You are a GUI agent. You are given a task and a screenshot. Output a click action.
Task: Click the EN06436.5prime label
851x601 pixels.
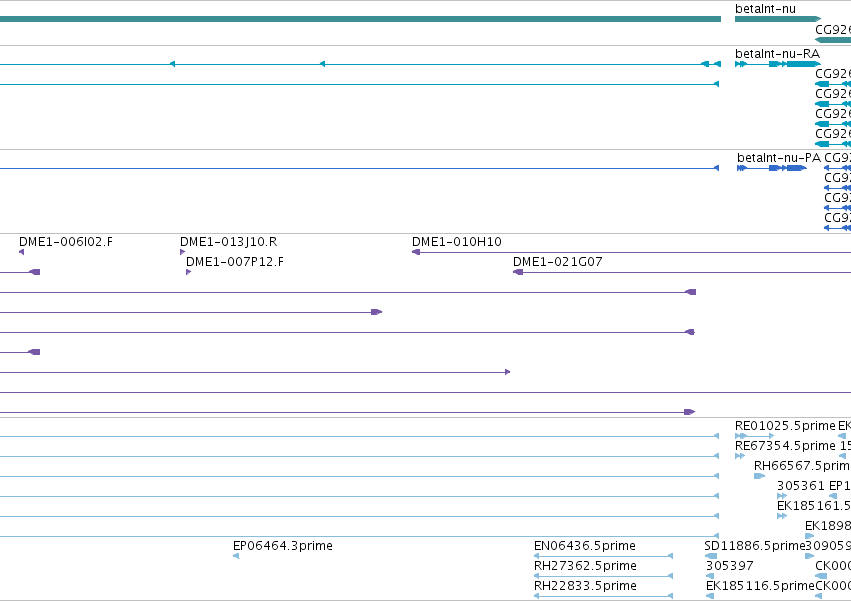click(585, 546)
